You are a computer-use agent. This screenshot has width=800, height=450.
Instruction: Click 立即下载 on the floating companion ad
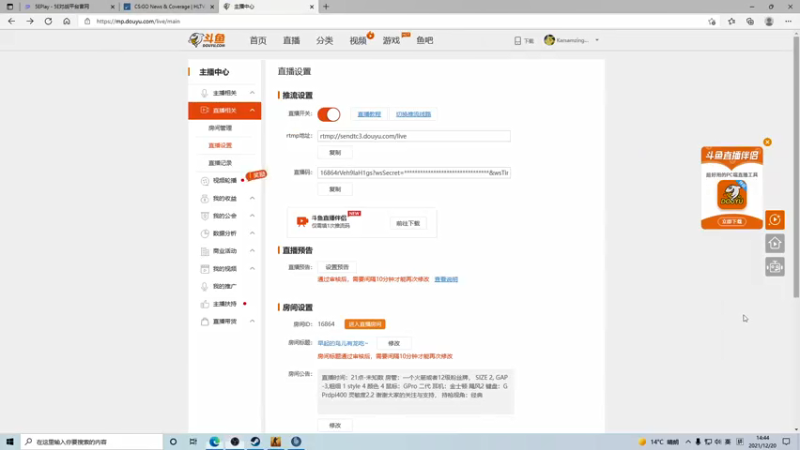732,221
